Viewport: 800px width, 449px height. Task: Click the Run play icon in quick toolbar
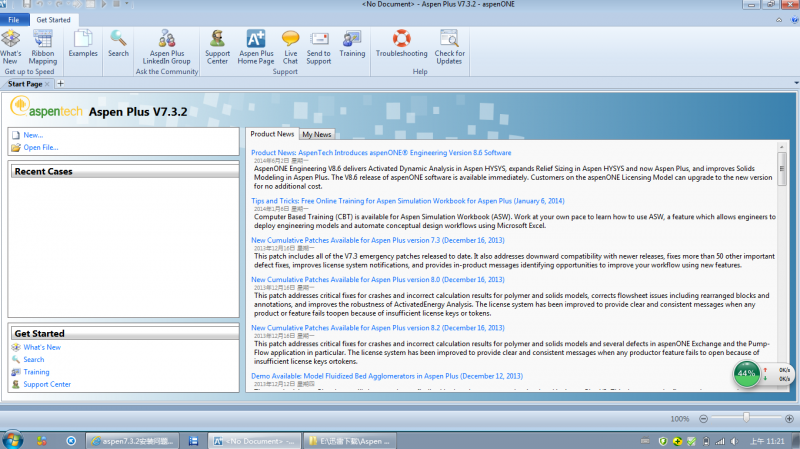click(104, 4)
